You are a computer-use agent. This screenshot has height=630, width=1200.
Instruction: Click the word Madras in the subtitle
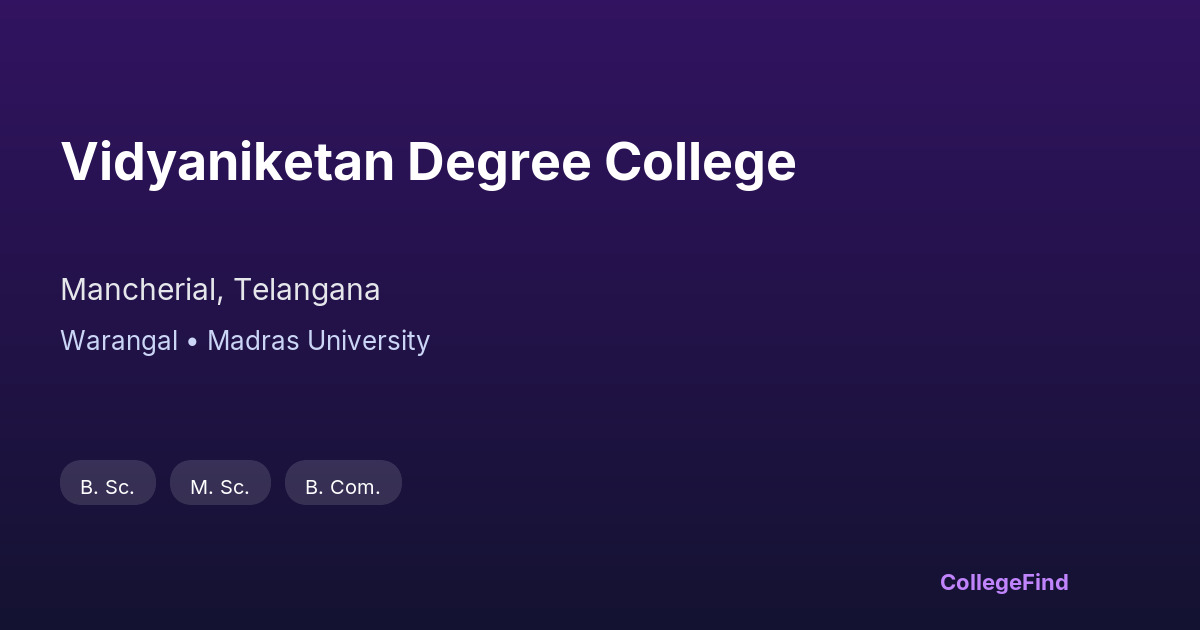pos(253,341)
